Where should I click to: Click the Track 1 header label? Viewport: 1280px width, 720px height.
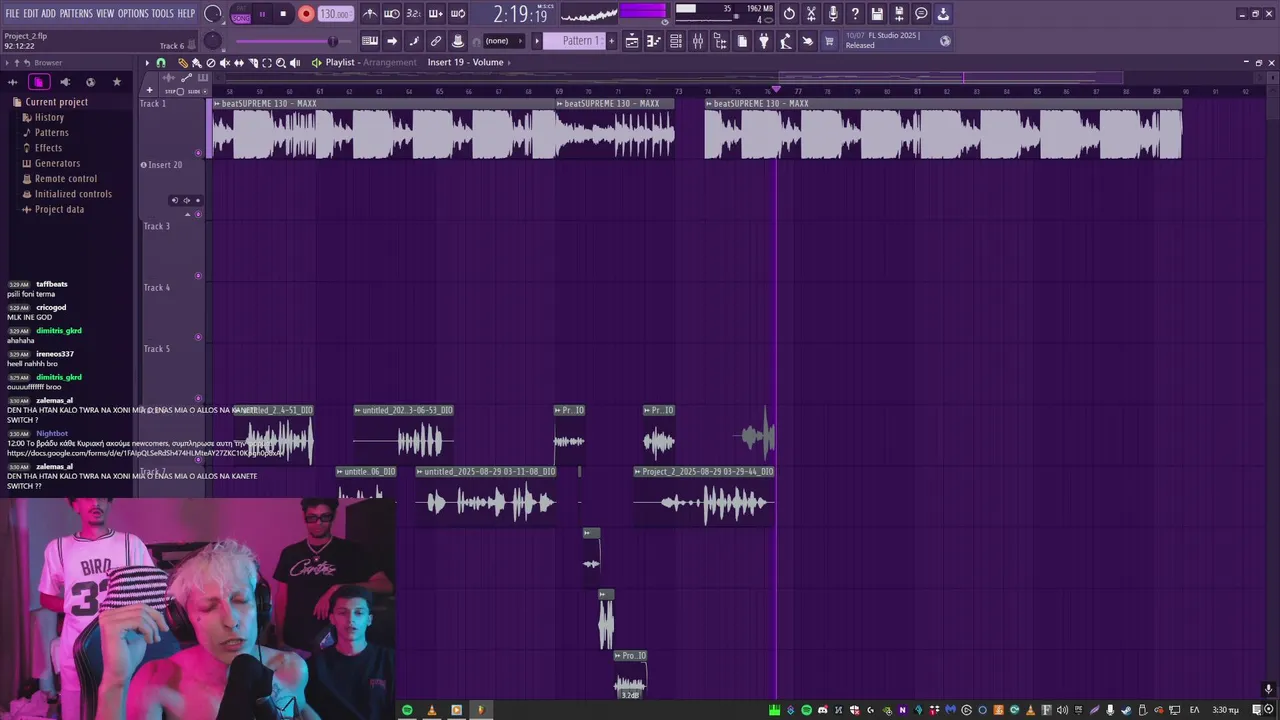153,104
